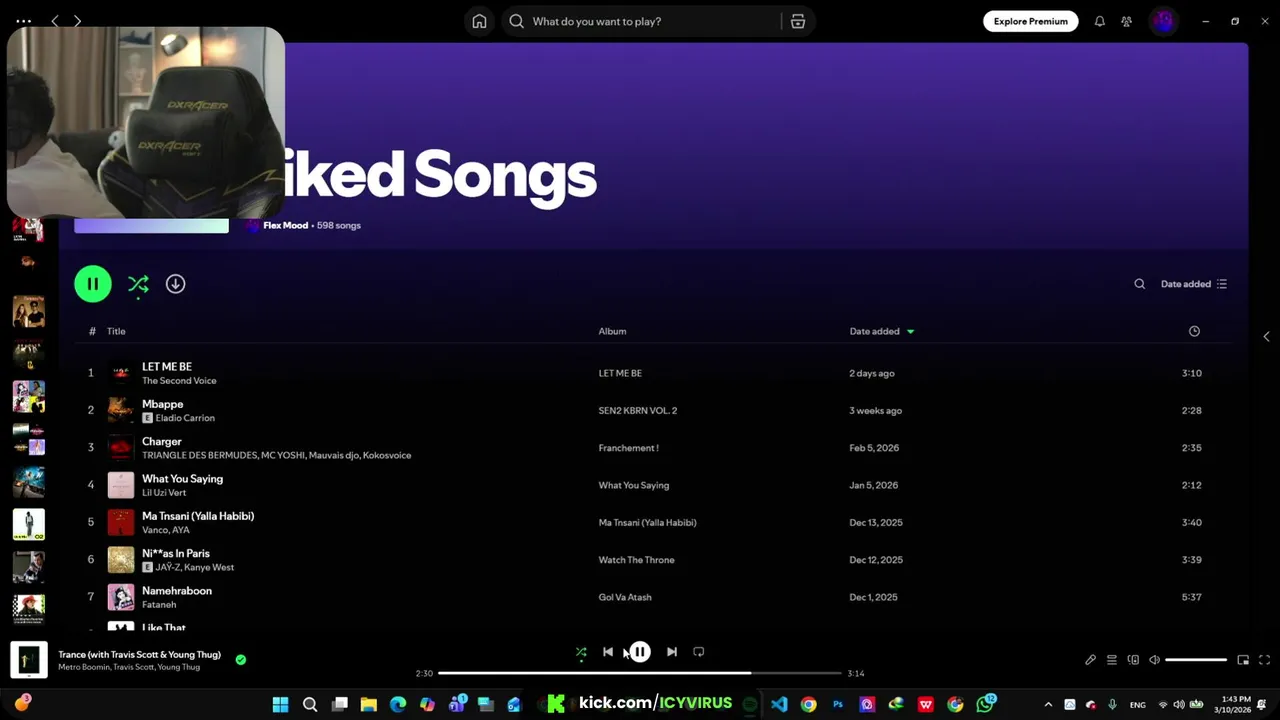The height and width of the screenshot is (720, 1280).
Task: Click the 5:37 duration value
Action: [x=1192, y=597]
